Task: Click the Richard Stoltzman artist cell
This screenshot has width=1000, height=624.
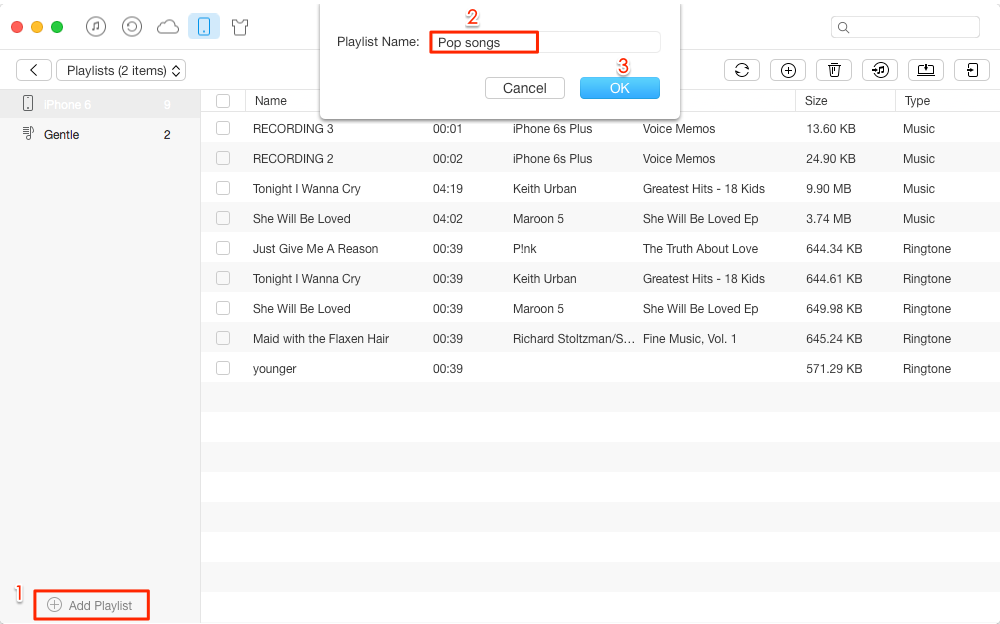Action: (573, 339)
